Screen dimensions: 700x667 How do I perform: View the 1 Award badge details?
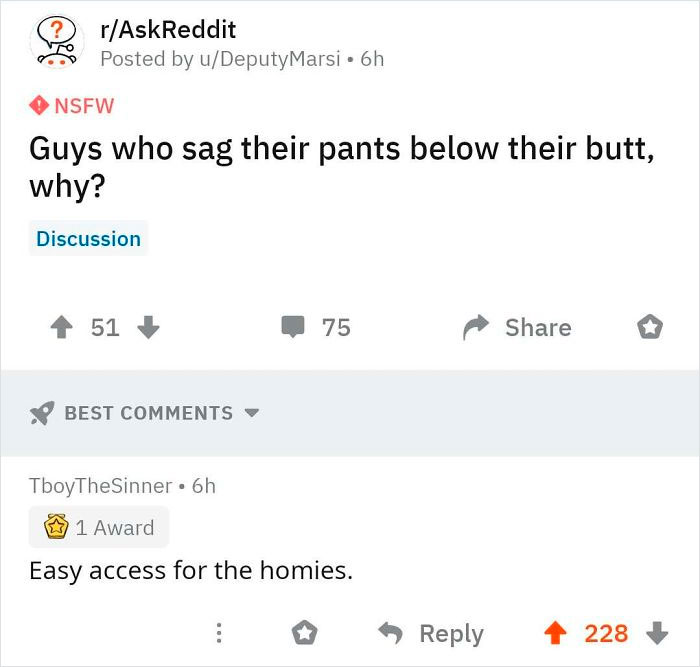[99, 527]
